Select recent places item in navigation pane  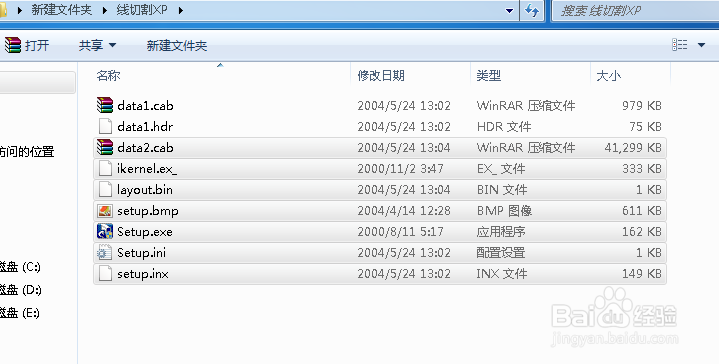point(27,151)
